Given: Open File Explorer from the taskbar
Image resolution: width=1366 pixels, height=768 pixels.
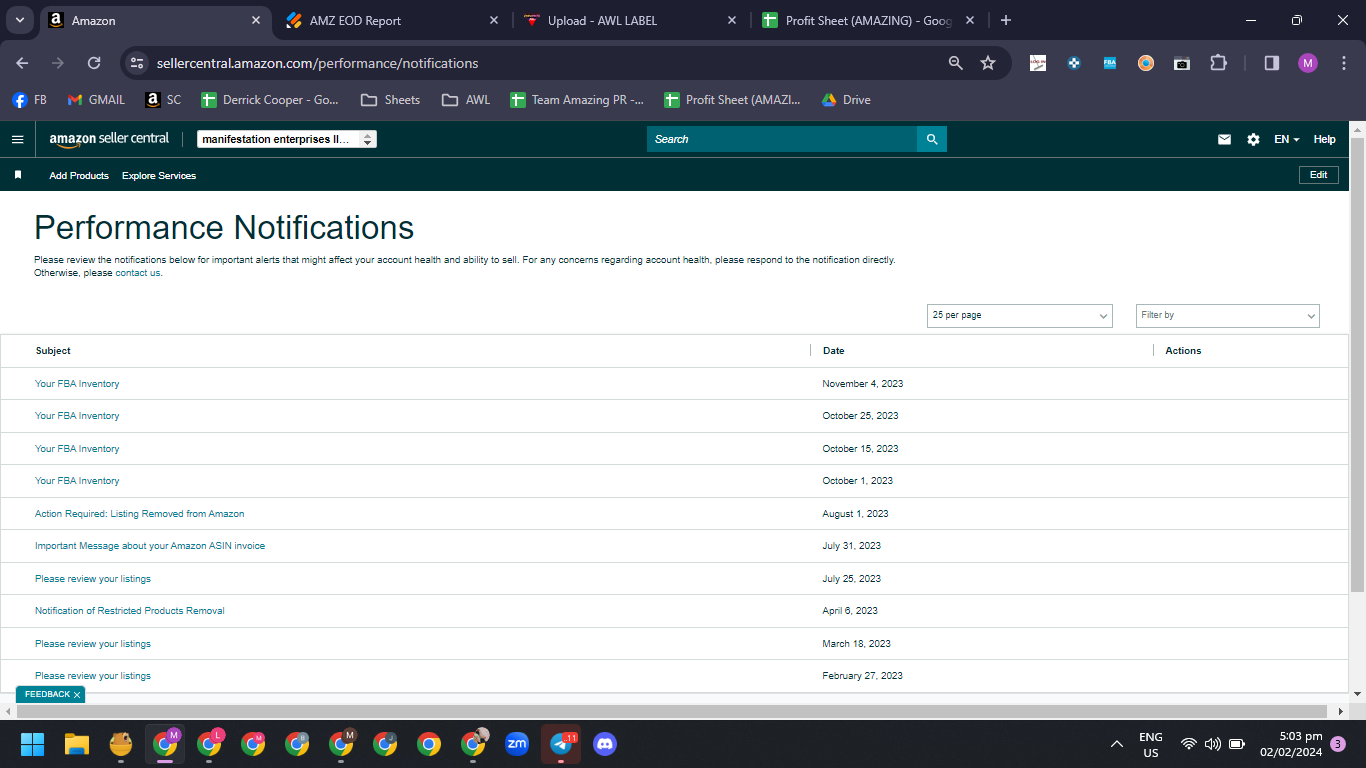Looking at the screenshot, I should [77, 744].
